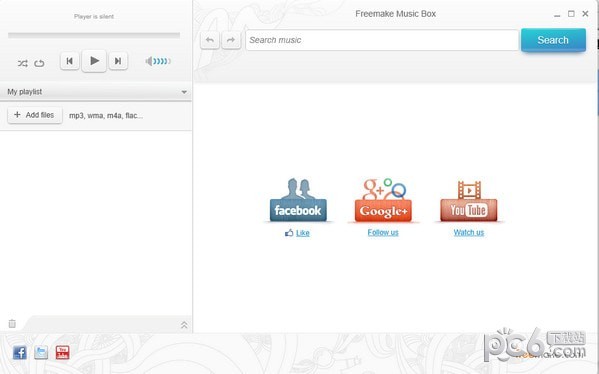The image size is (599, 374).
Task: Click the 'Player is silent' status text
Action: click(94, 16)
